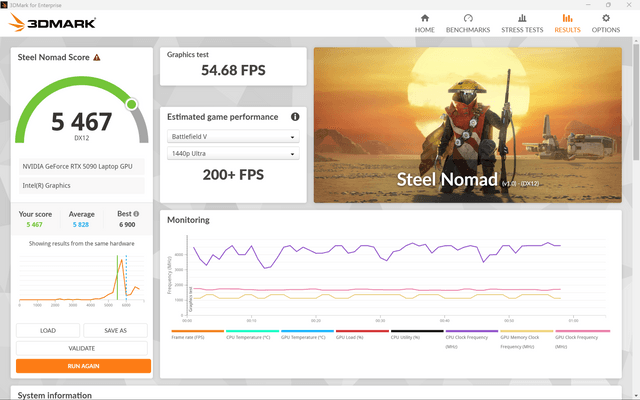This screenshot has width=640, height=400.
Task: Click the 3DMark logo
Action: tap(52, 22)
